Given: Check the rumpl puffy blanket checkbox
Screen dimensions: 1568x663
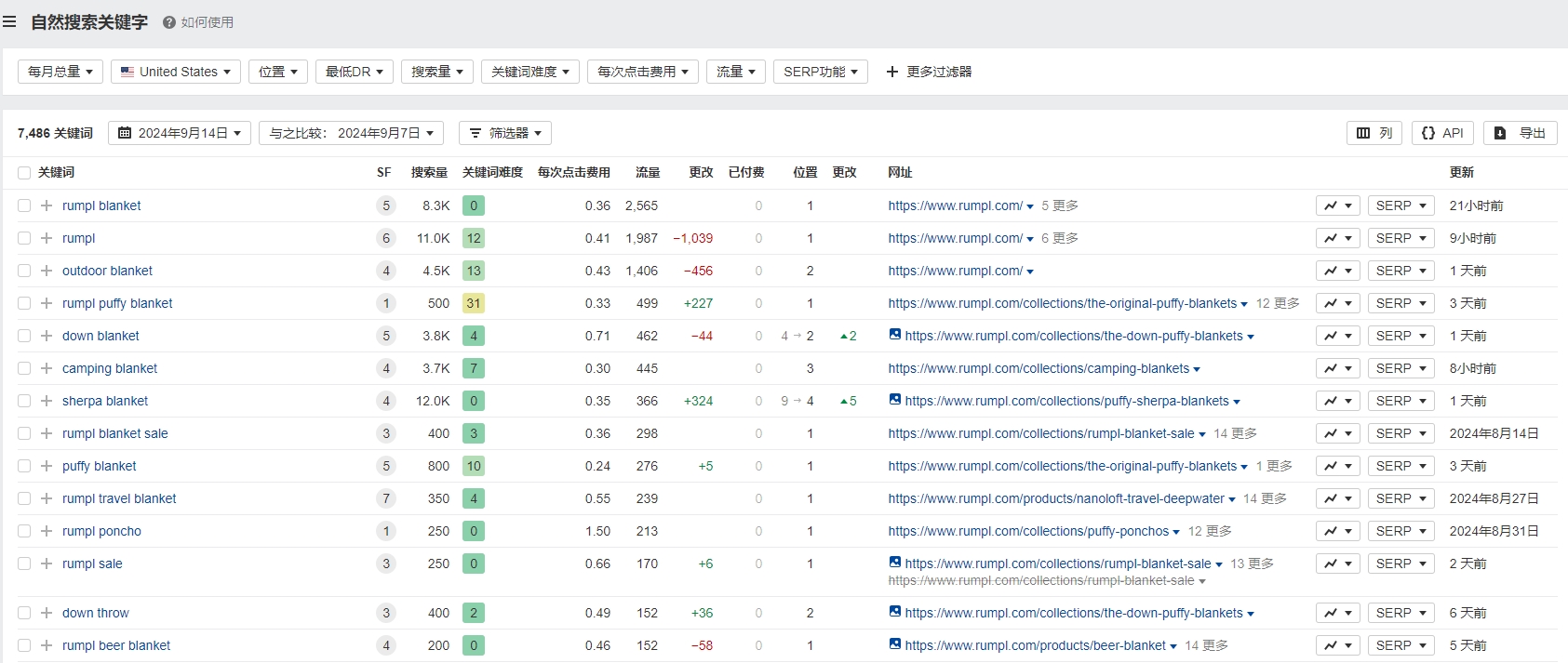Looking at the screenshot, I should coord(24,303).
